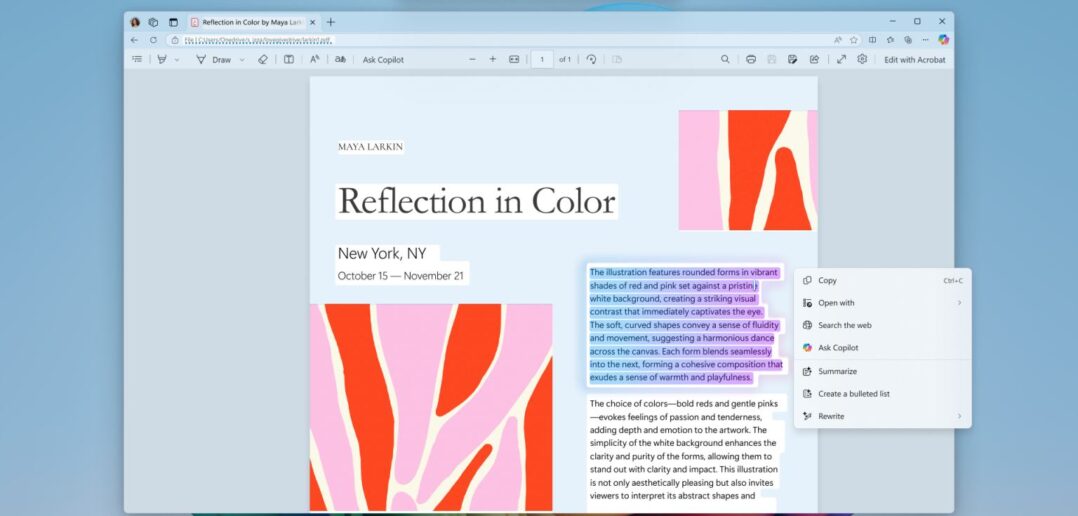Image resolution: width=1078 pixels, height=516 pixels.
Task: Click the Edit with Acrobat button
Action: coord(914,60)
